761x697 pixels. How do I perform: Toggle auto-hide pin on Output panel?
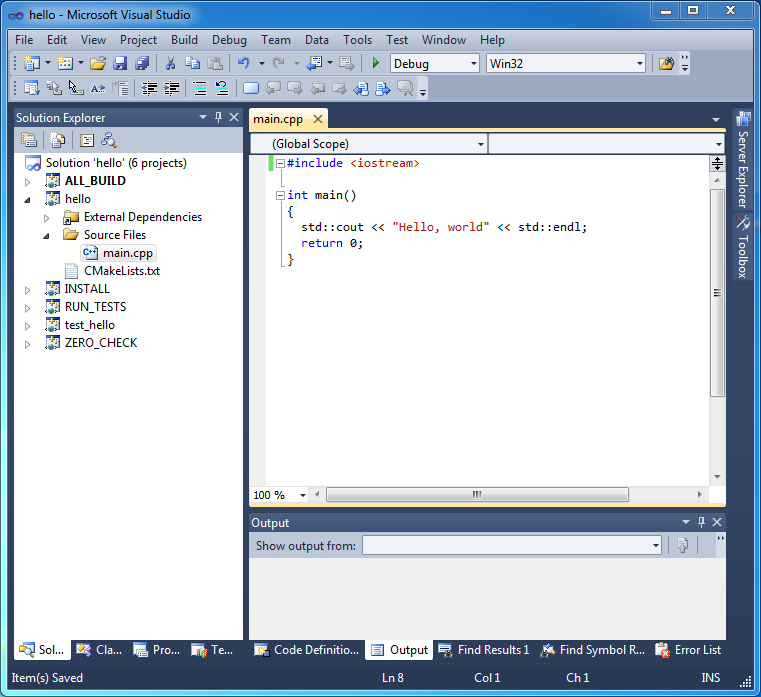(x=701, y=522)
